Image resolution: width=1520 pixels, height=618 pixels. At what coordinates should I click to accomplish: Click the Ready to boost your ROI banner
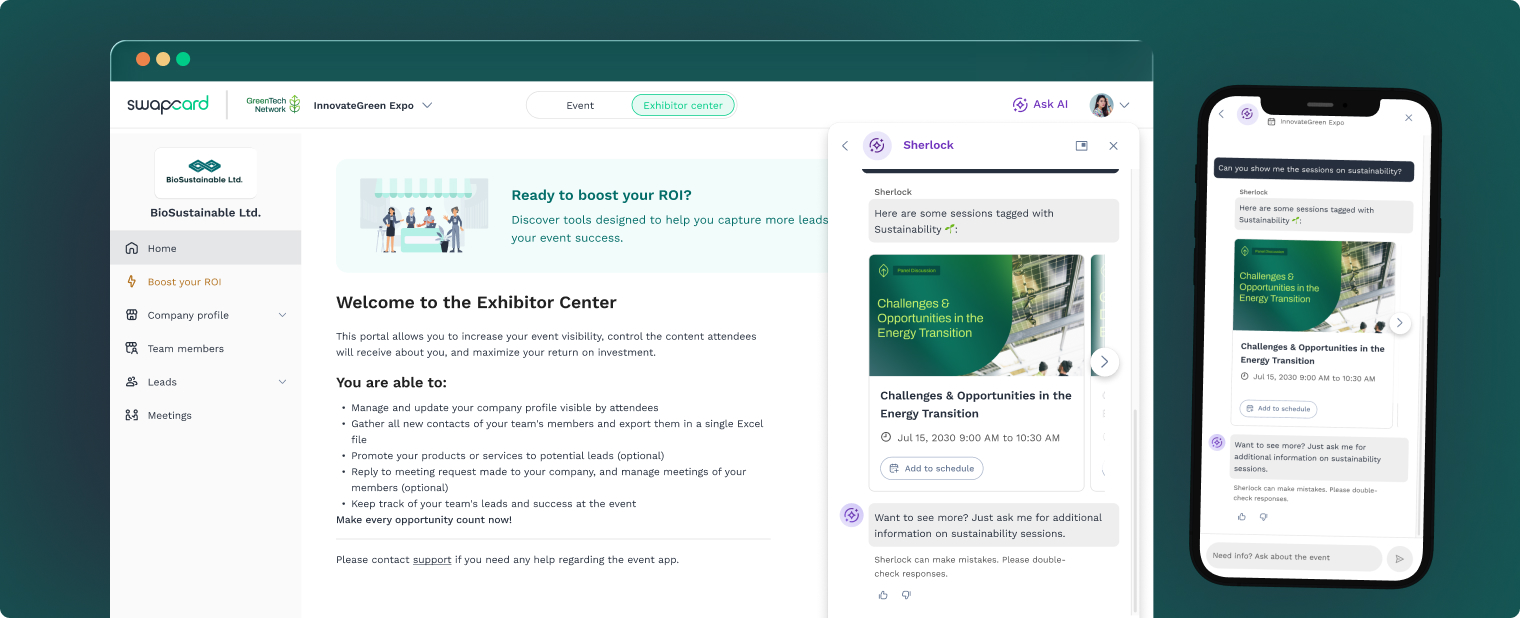[583, 216]
